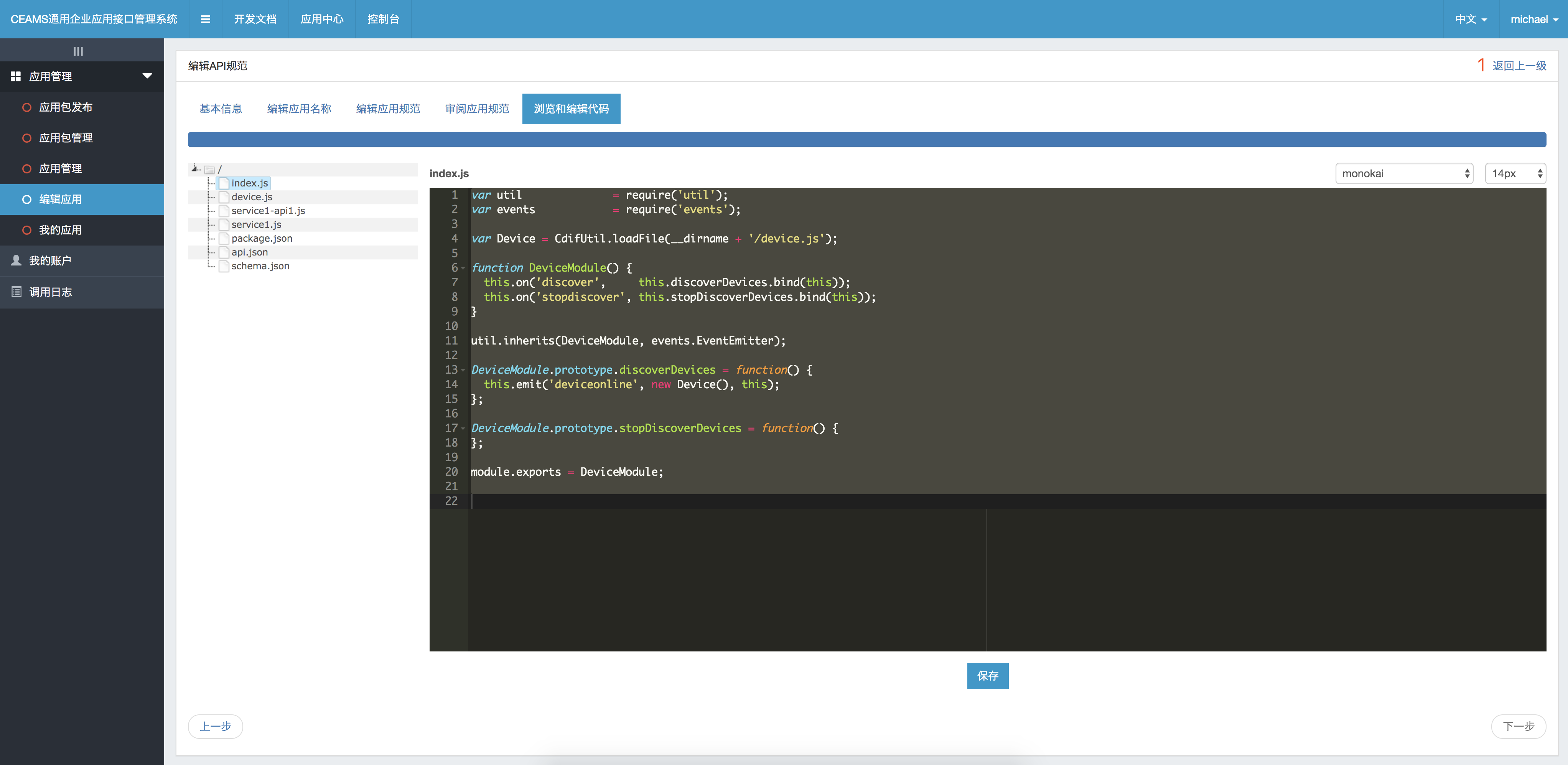Open the michael user dropdown
This screenshot has width=1568, height=765.
[x=1533, y=19]
